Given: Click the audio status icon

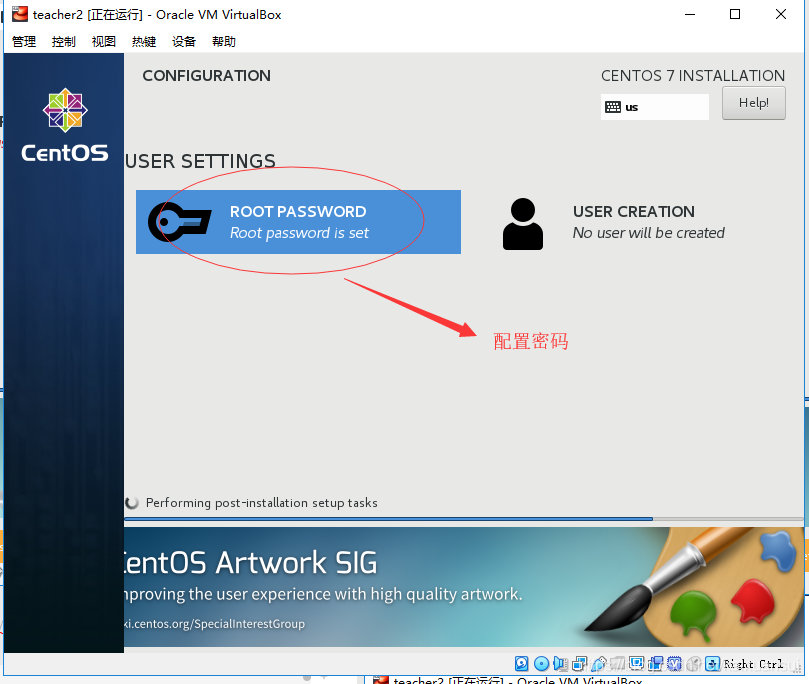Looking at the screenshot, I should click(x=560, y=663).
